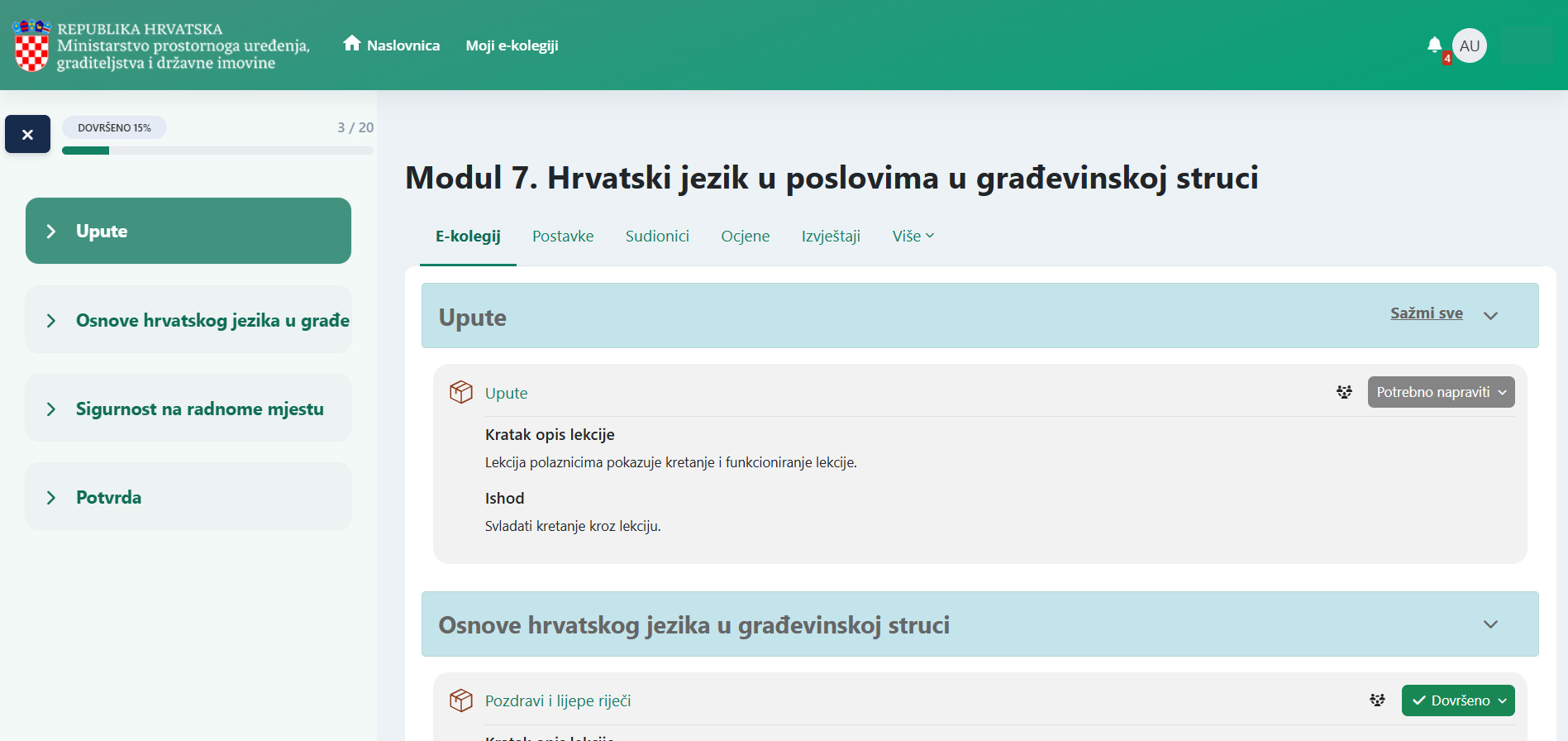Open the Više tab dropdown

click(913, 237)
